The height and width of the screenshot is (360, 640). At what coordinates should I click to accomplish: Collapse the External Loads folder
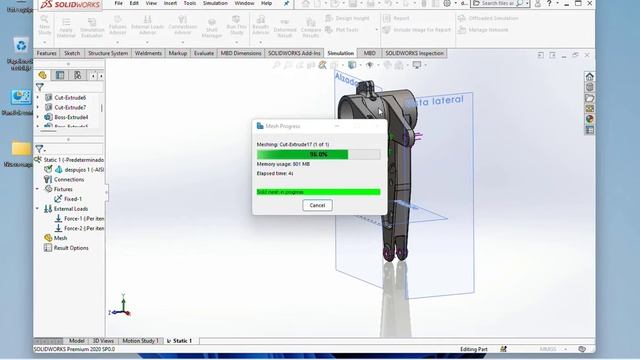pos(37,209)
